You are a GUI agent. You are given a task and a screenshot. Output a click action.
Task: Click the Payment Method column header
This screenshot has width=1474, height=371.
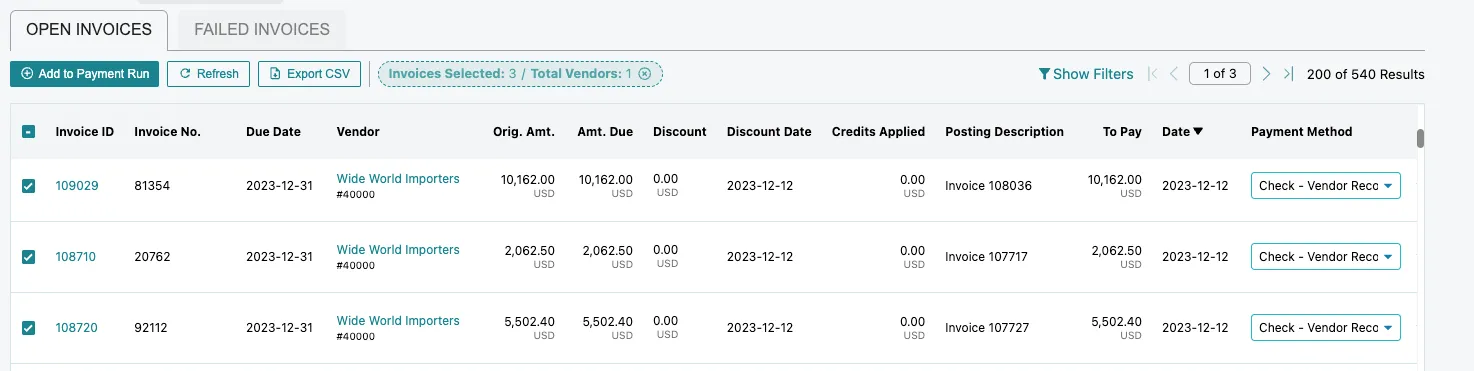pyautogui.click(x=1301, y=132)
